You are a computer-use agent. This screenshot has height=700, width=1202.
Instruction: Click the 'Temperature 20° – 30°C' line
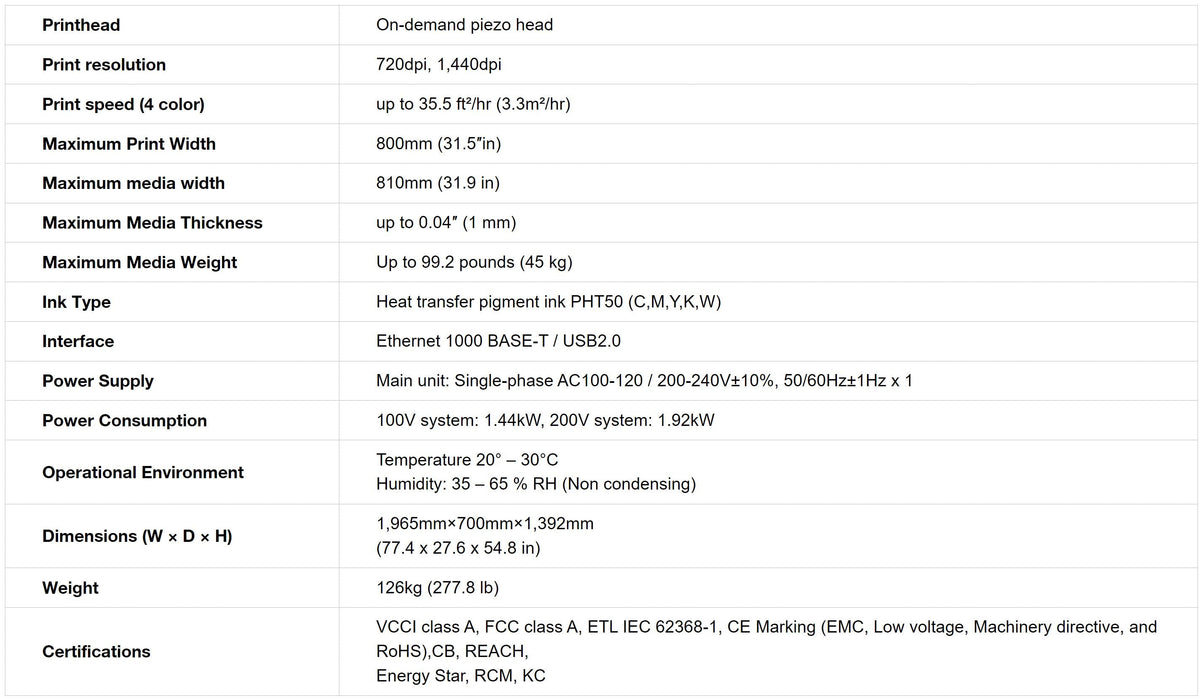[x=467, y=460]
